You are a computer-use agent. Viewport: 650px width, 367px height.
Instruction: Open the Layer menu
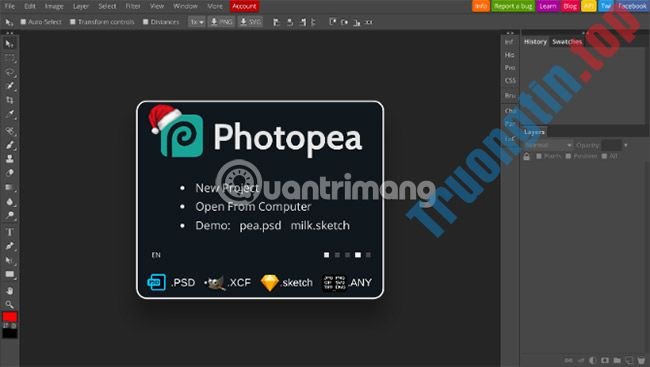80,6
